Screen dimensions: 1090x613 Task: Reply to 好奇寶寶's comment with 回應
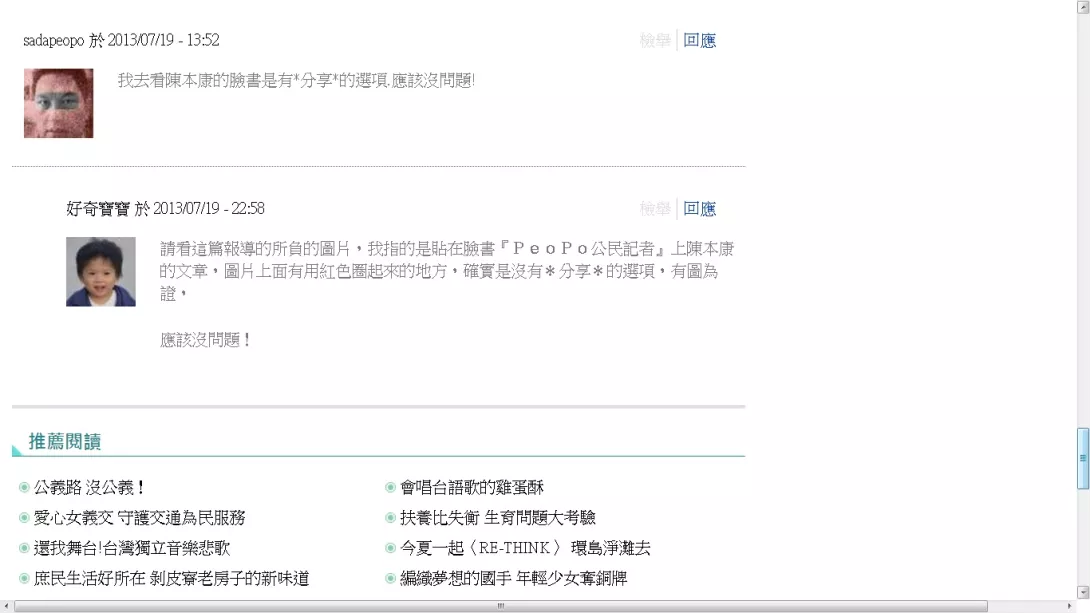(x=699, y=209)
